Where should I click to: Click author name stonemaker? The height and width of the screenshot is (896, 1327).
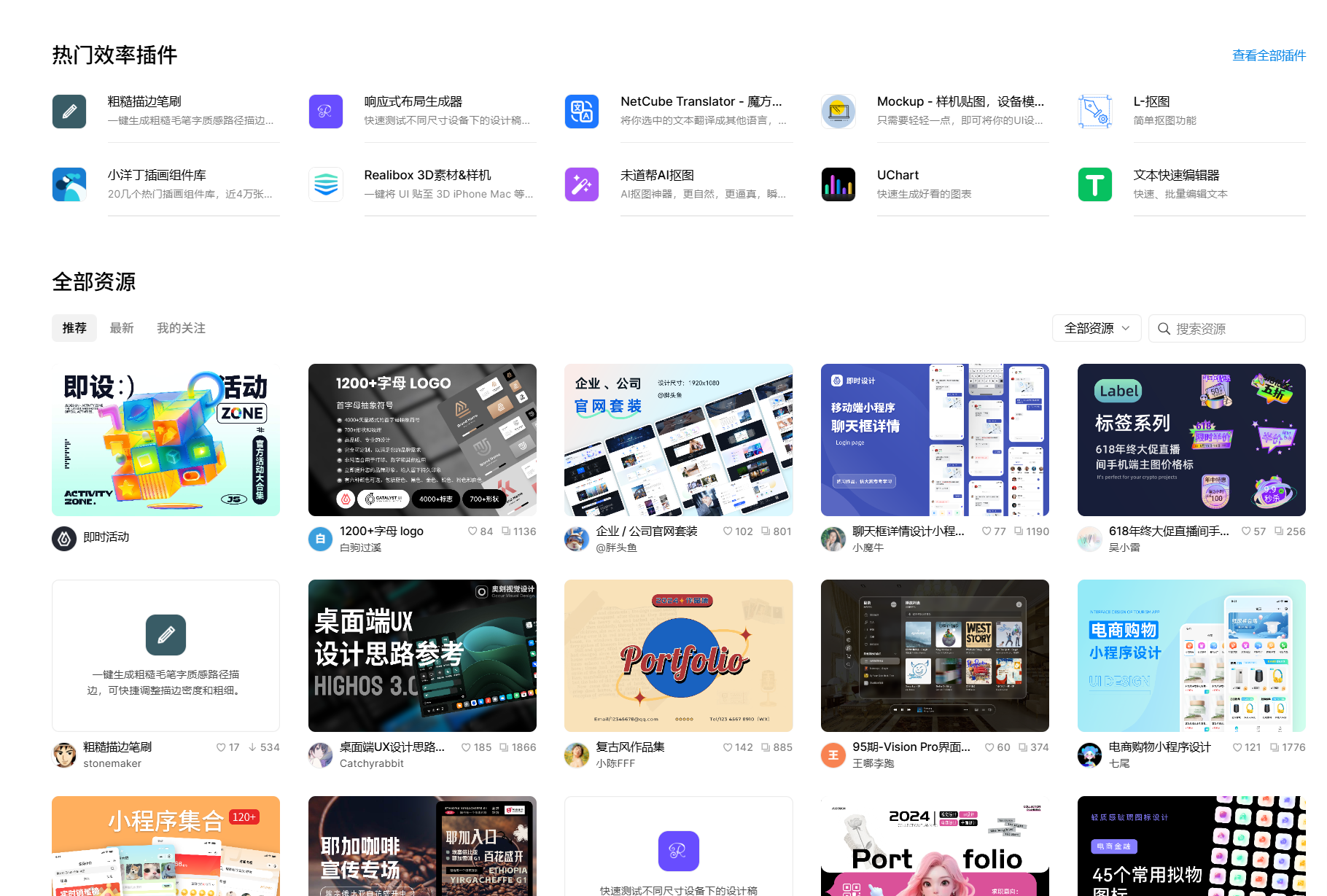[112, 763]
